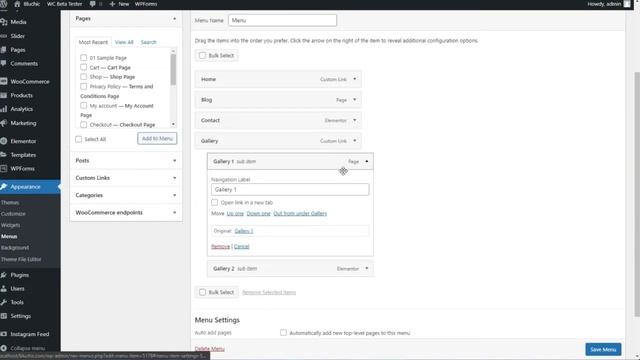
Task: Check the Privacy Policy page checkbox
Action: (x=84, y=86)
